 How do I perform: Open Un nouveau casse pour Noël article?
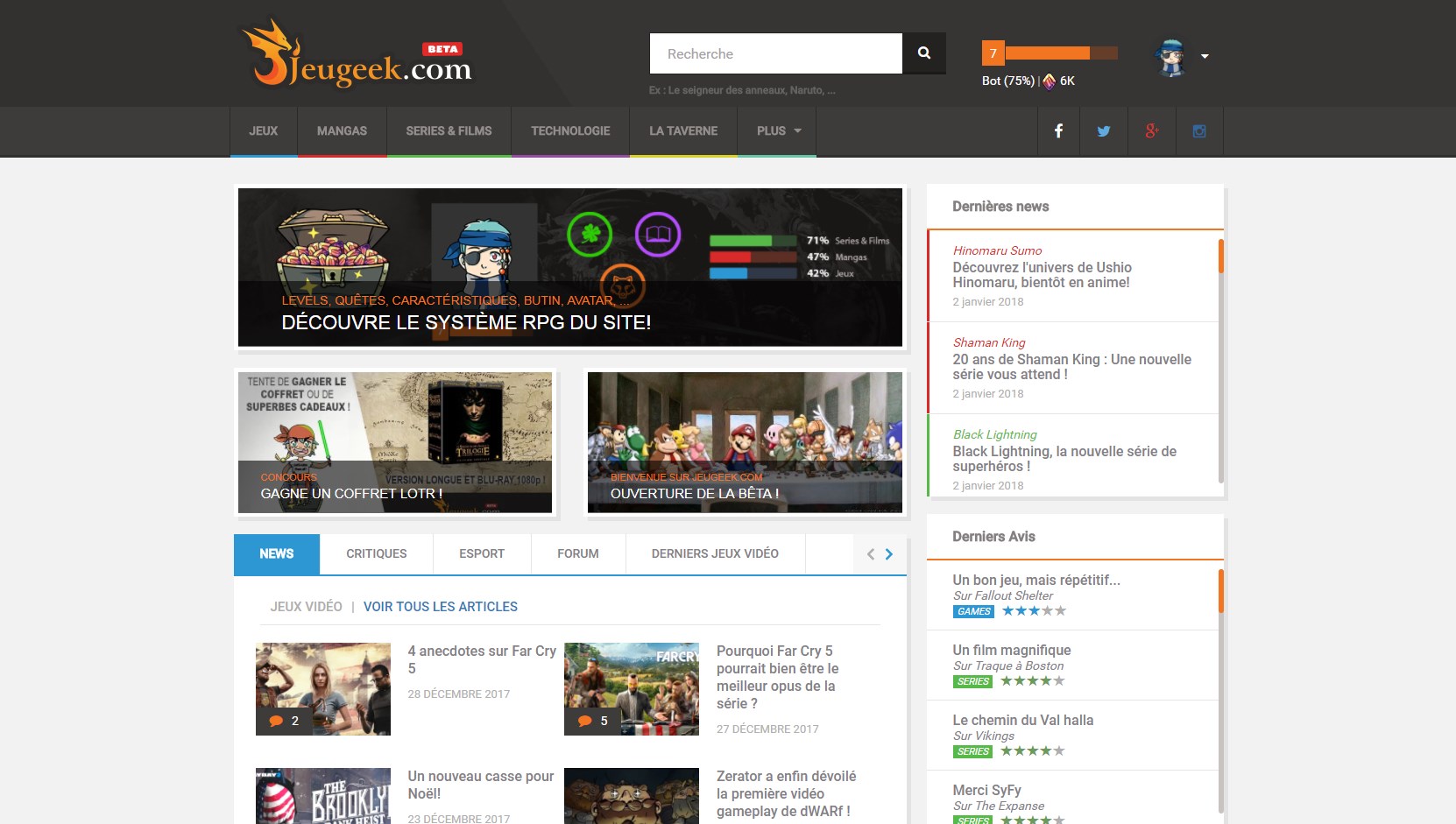481,785
